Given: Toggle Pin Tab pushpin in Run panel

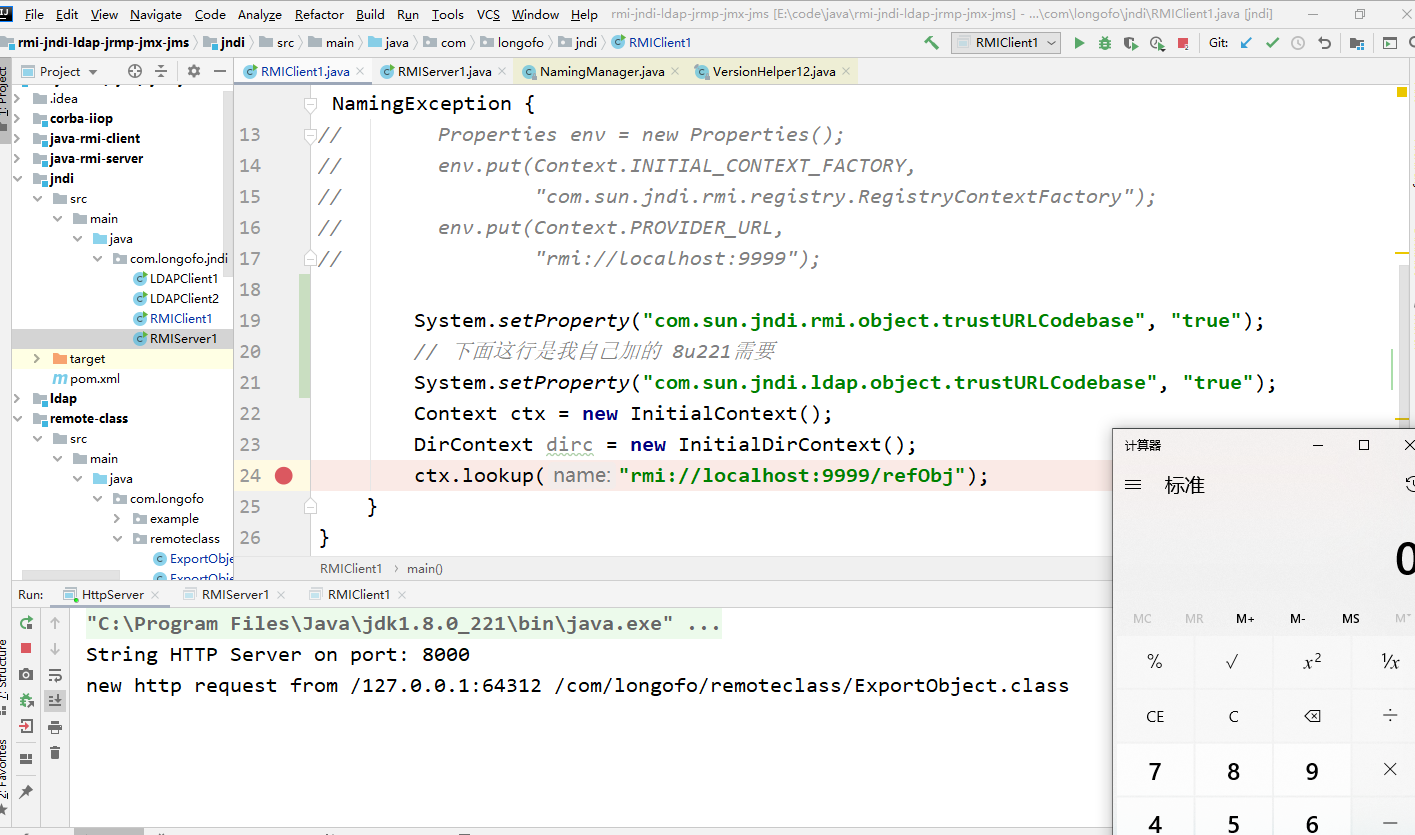Looking at the screenshot, I should tap(26, 791).
